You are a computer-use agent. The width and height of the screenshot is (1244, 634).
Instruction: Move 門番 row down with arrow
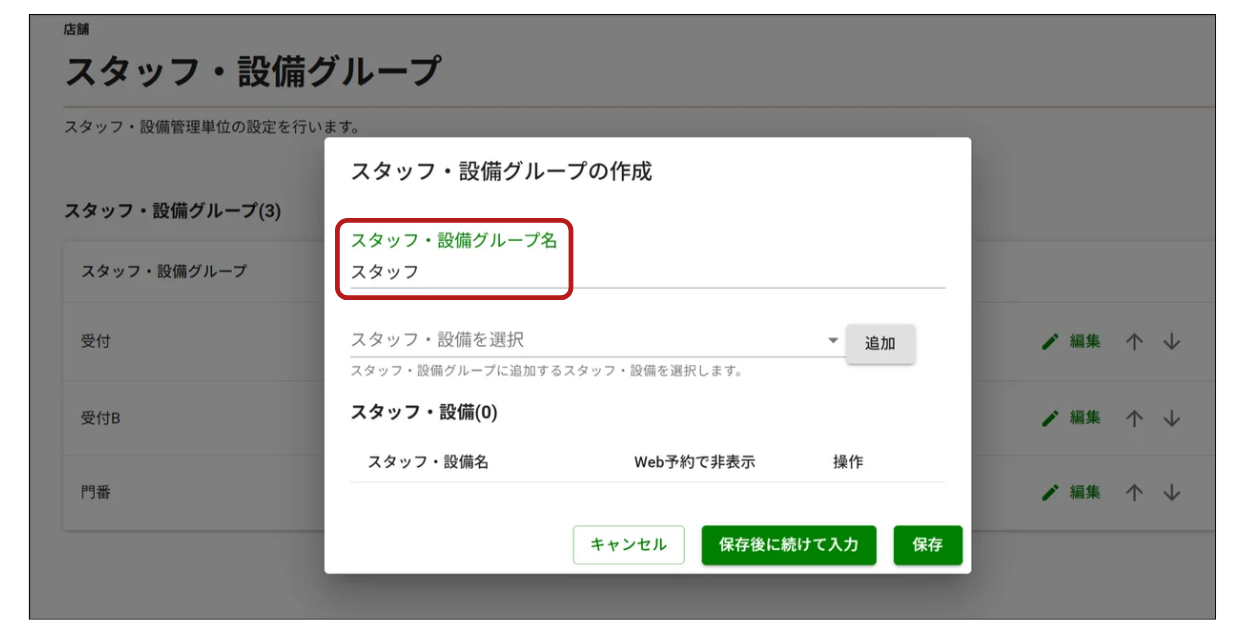click(x=1172, y=492)
